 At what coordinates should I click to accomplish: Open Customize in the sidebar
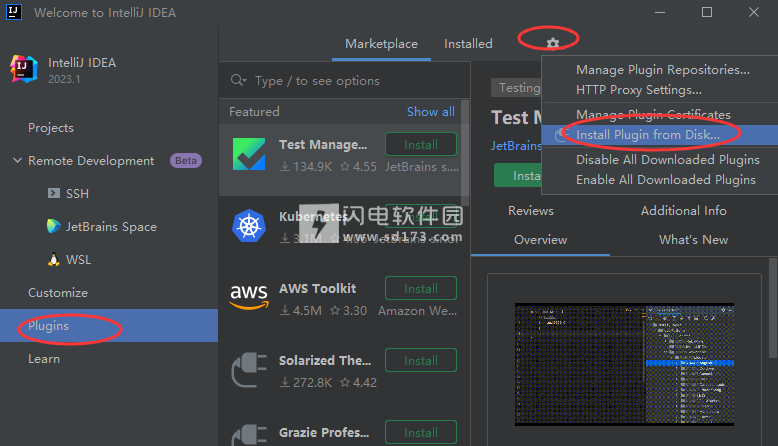(58, 293)
